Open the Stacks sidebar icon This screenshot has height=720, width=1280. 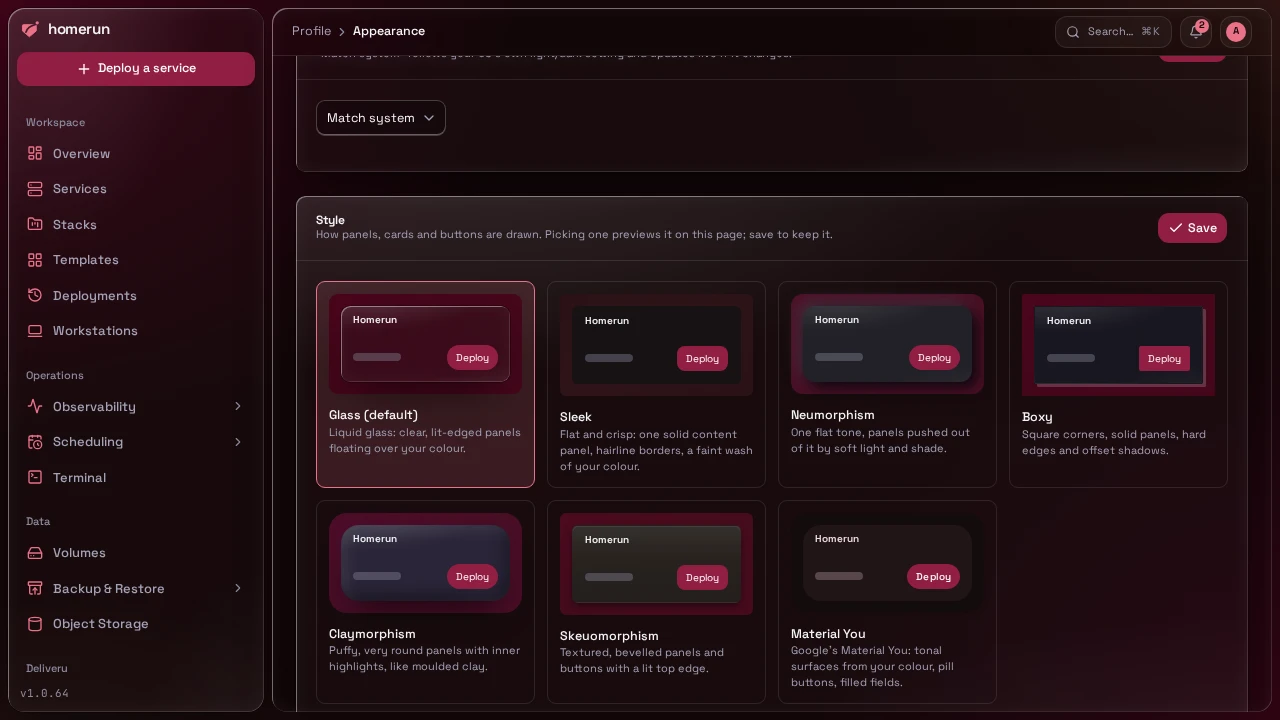35,224
